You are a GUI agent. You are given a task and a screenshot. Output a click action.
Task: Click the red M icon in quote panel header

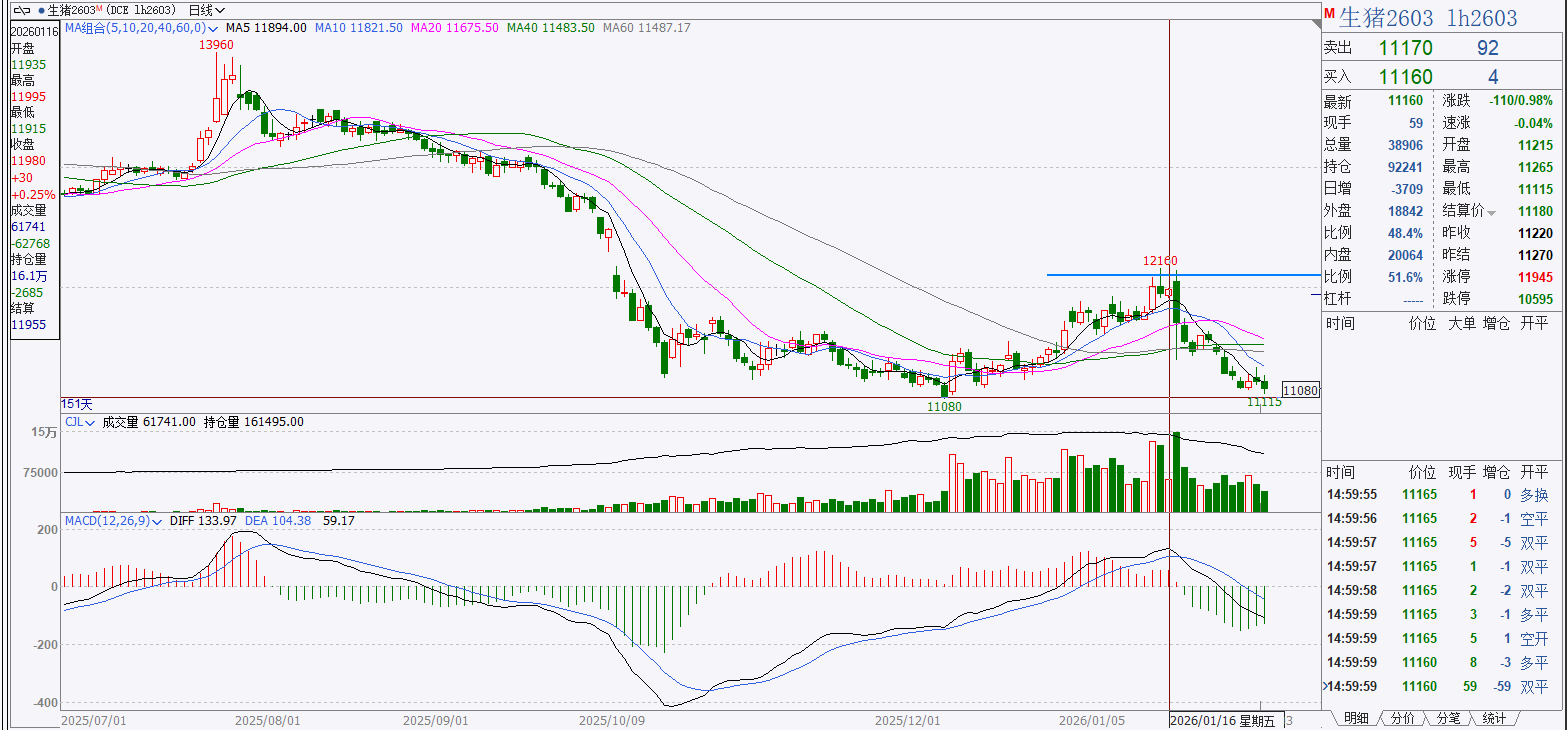pos(1329,14)
